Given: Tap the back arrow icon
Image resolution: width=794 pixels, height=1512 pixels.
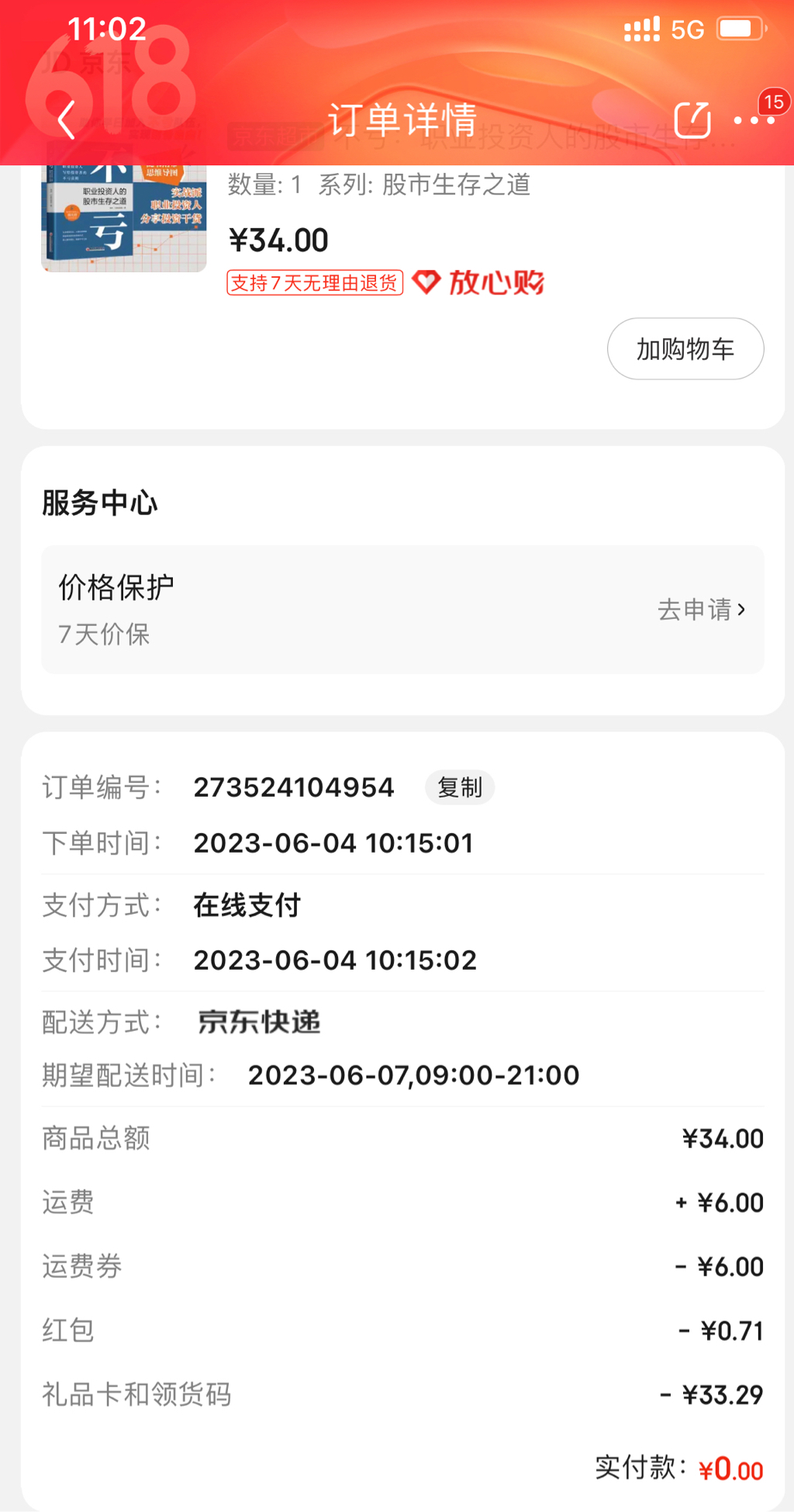Looking at the screenshot, I should (x=67, y=120).
